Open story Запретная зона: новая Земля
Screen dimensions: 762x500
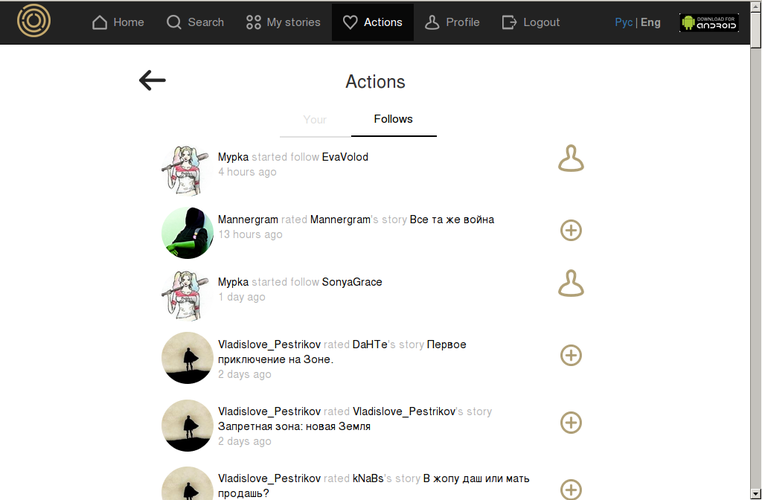294,427
